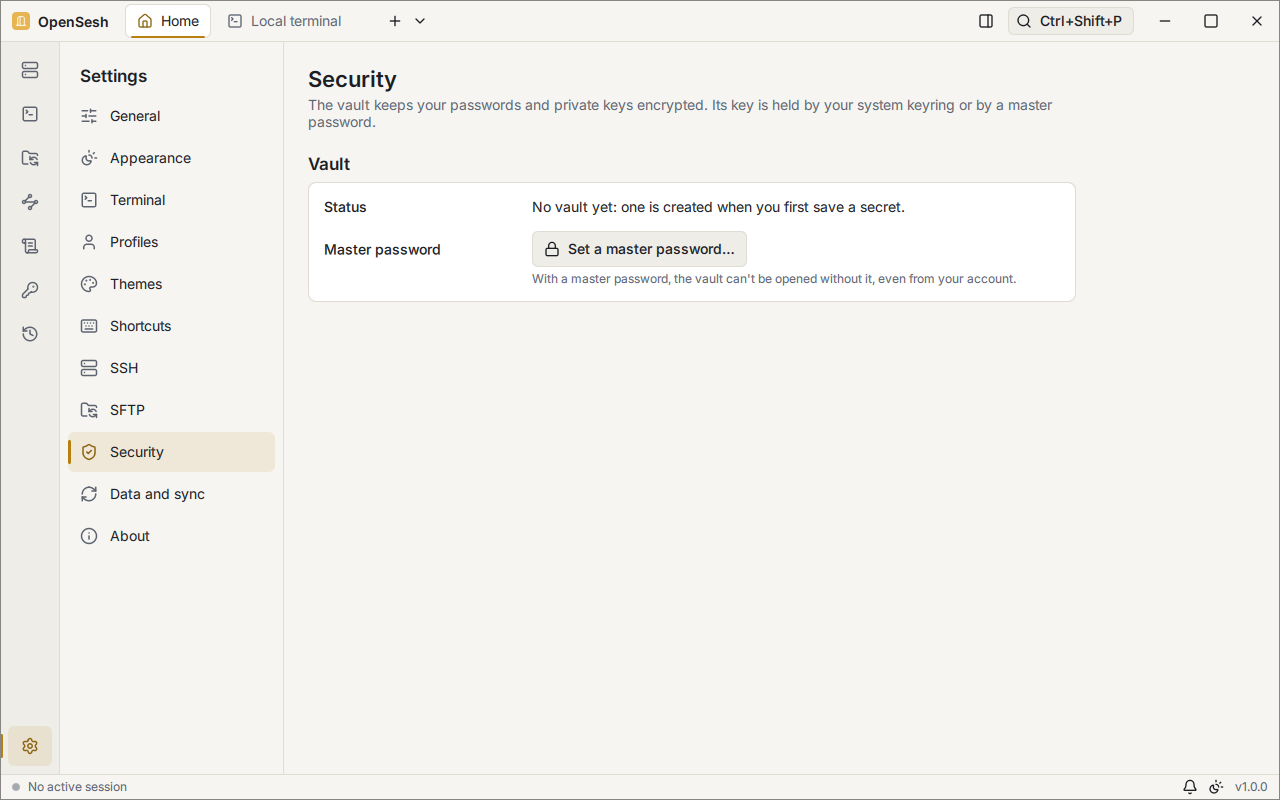Viewport: 1280px width, 800px height.
Task: Toggle the side panel layout icon
Action: point(986,21)
